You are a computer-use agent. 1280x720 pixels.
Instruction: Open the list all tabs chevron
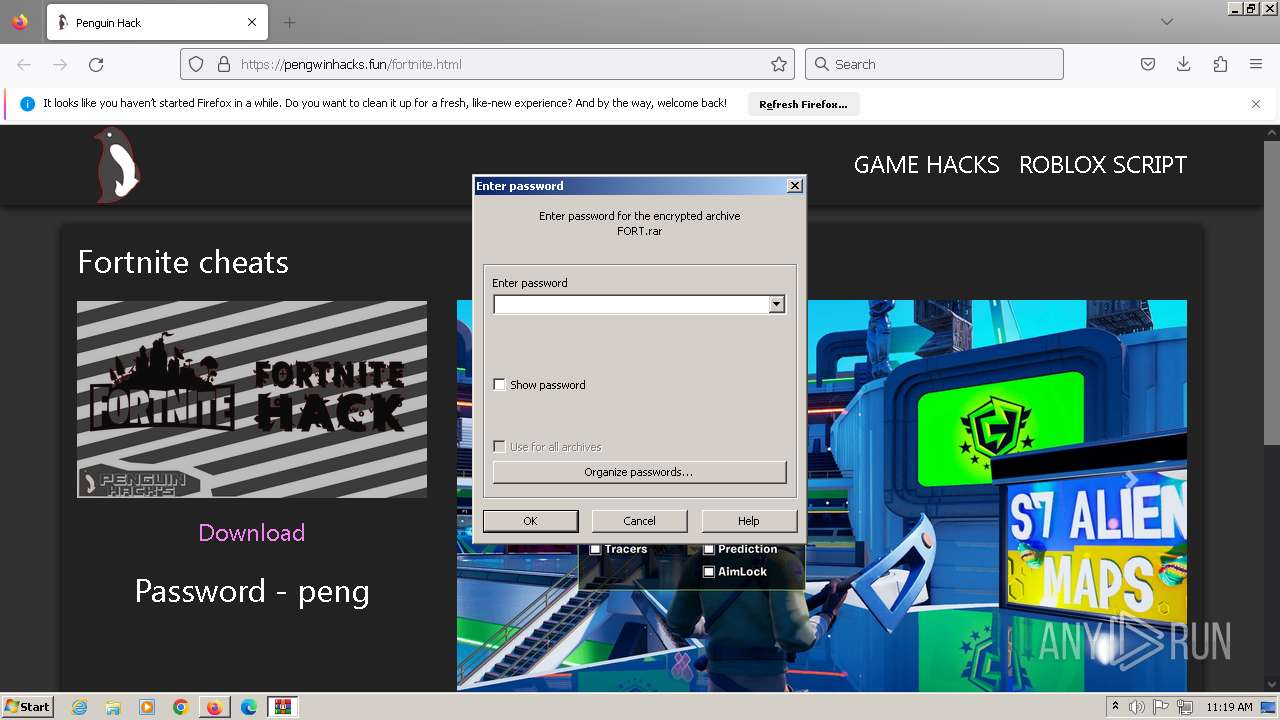tap(1167, 22)
